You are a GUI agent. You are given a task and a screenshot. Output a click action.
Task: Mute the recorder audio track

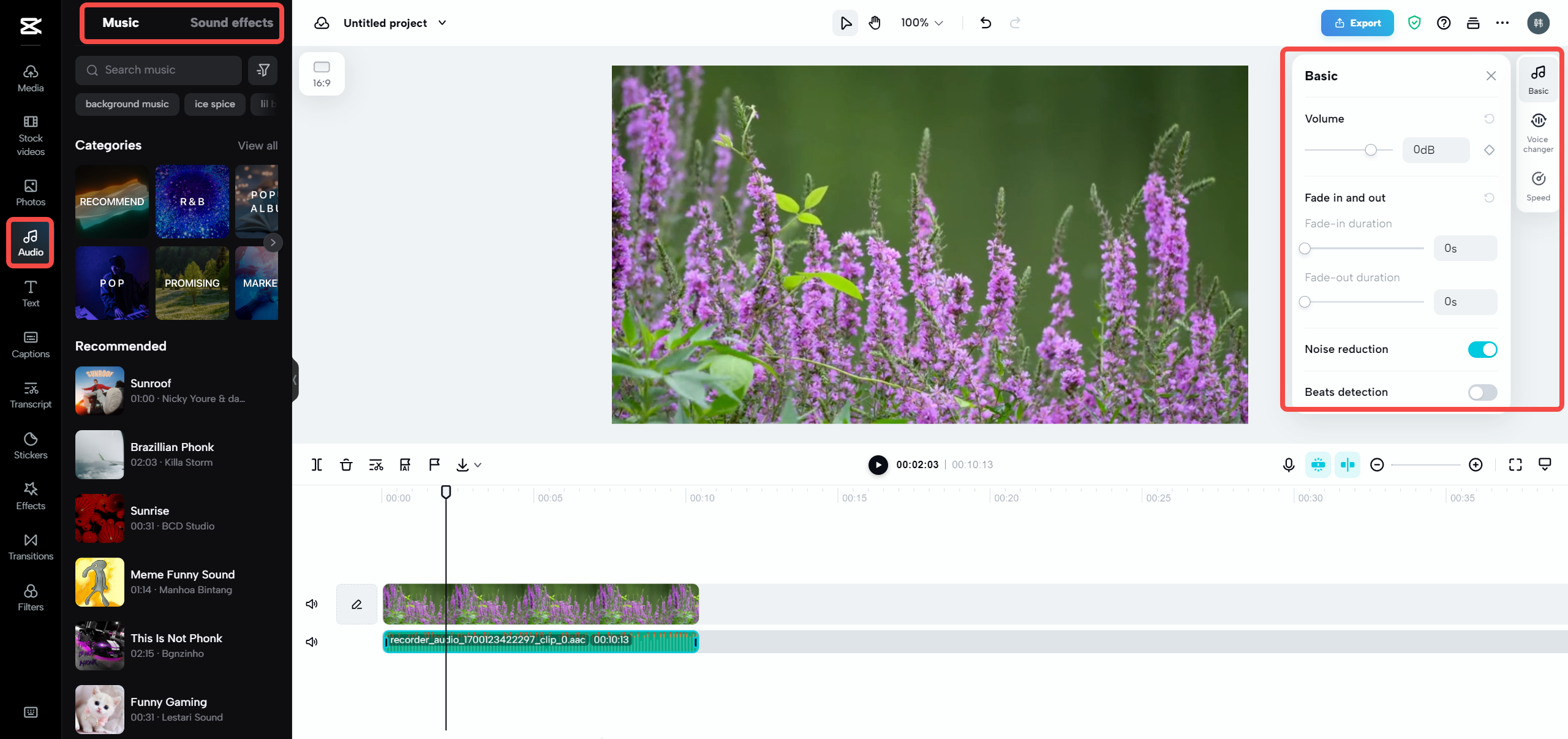click(x=312, y=642)
